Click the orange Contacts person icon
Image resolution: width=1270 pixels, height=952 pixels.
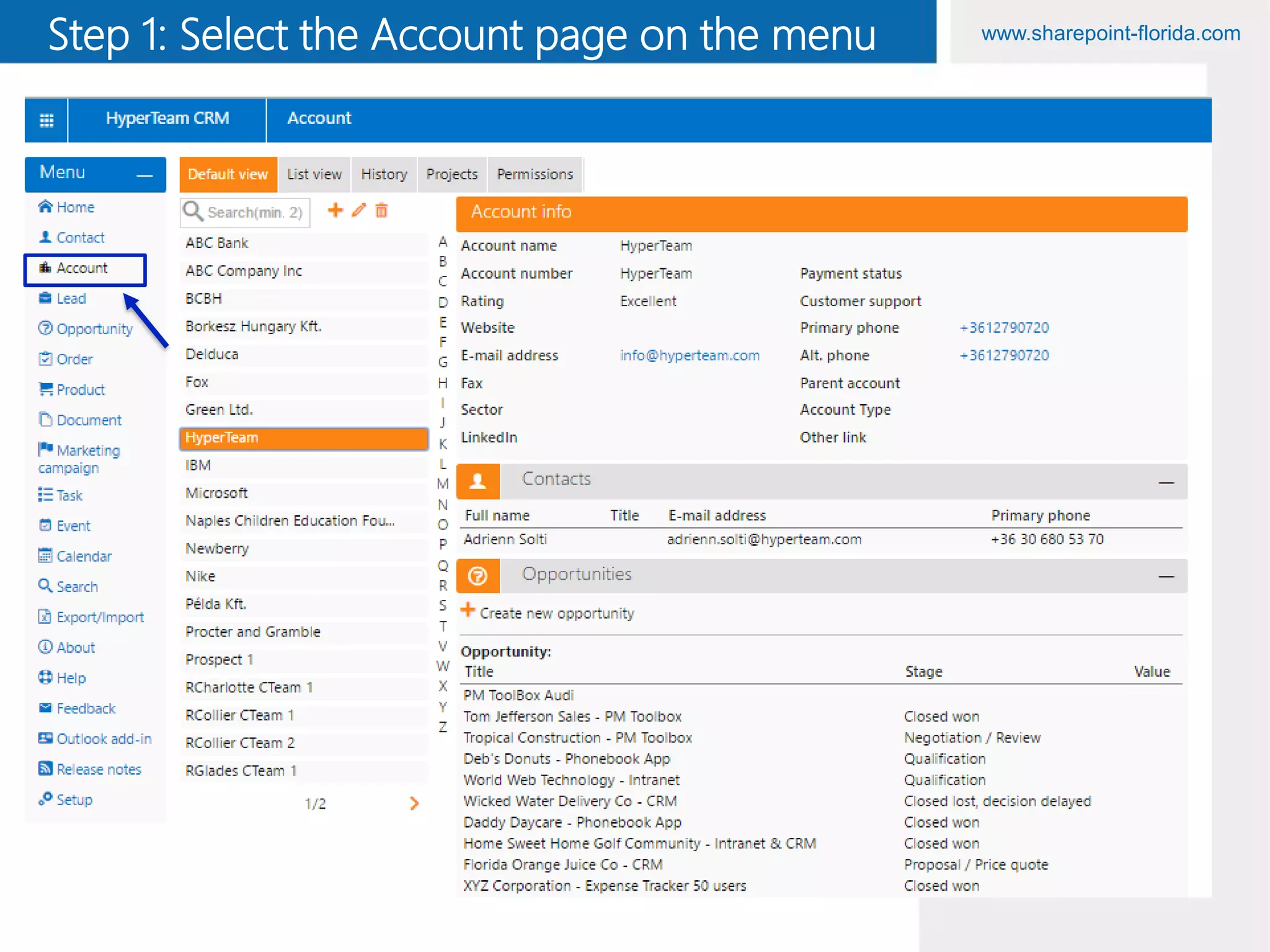click(x=477, y=481)
